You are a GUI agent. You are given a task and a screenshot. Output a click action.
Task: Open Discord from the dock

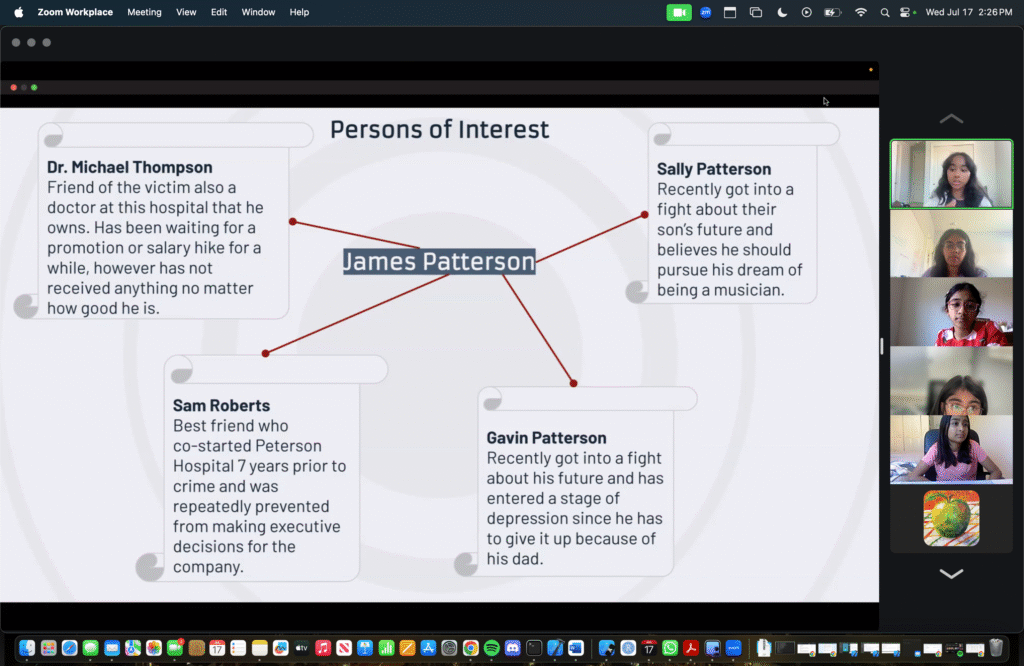(512, 648)
